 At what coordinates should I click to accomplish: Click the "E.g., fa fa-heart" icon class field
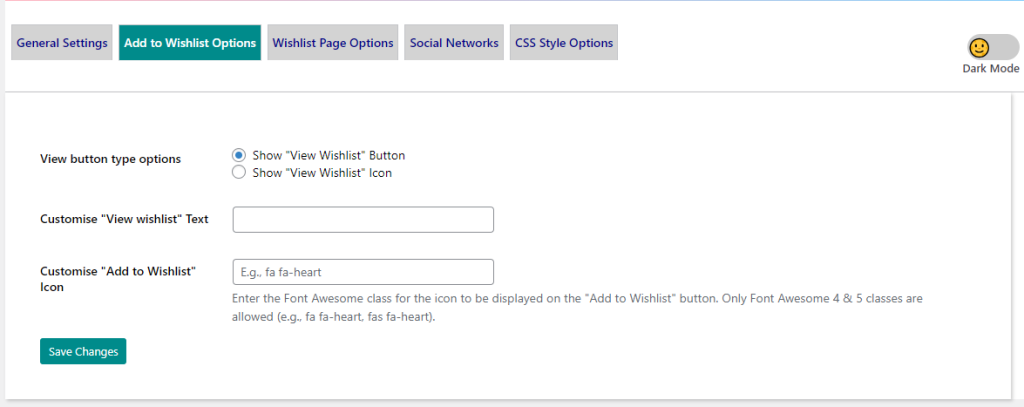click(x=363, y=271)
